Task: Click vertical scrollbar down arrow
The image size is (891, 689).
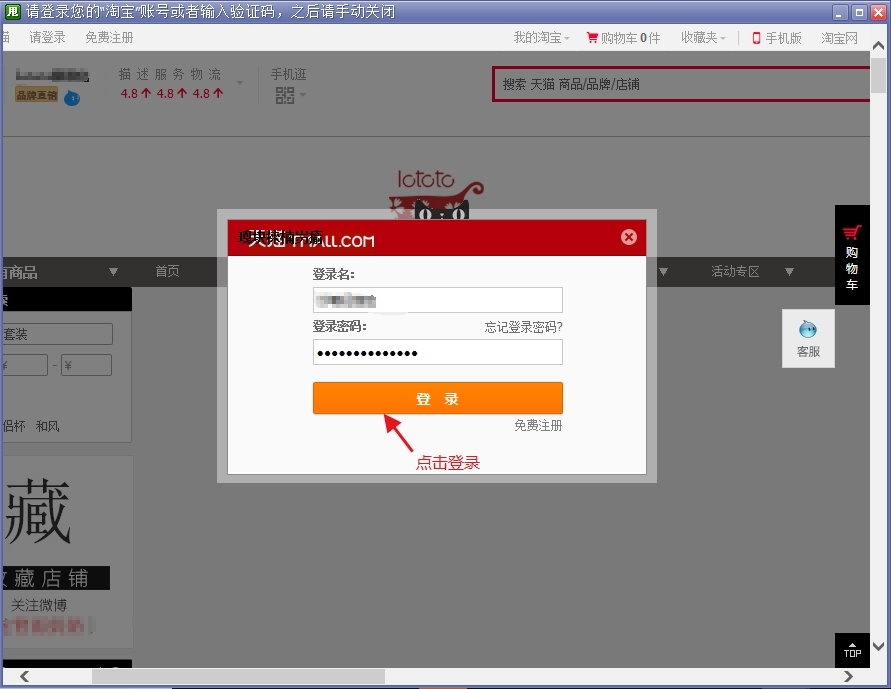Action: click(x=878, y=646)
